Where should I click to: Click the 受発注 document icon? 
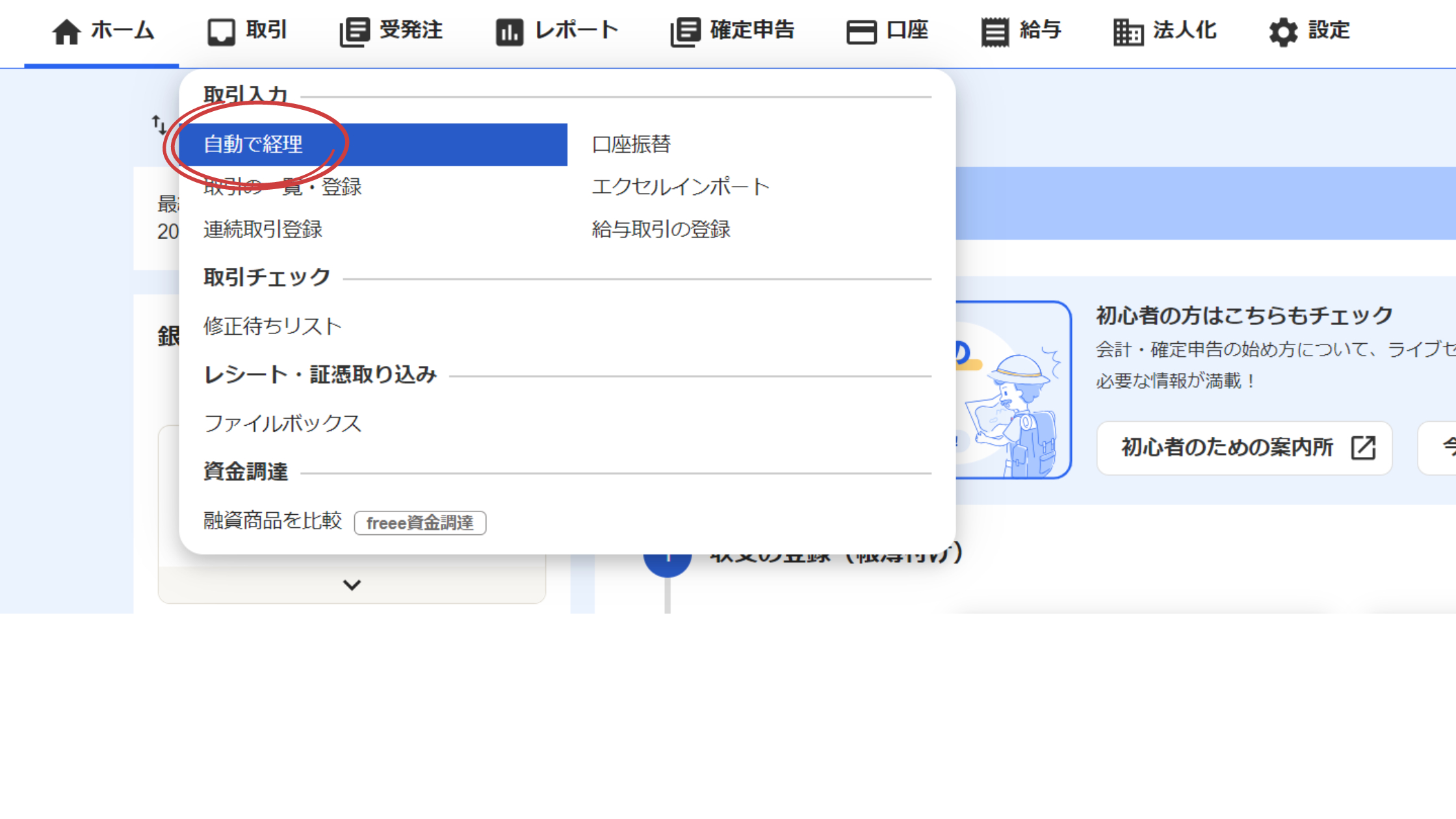click(354, 31)
